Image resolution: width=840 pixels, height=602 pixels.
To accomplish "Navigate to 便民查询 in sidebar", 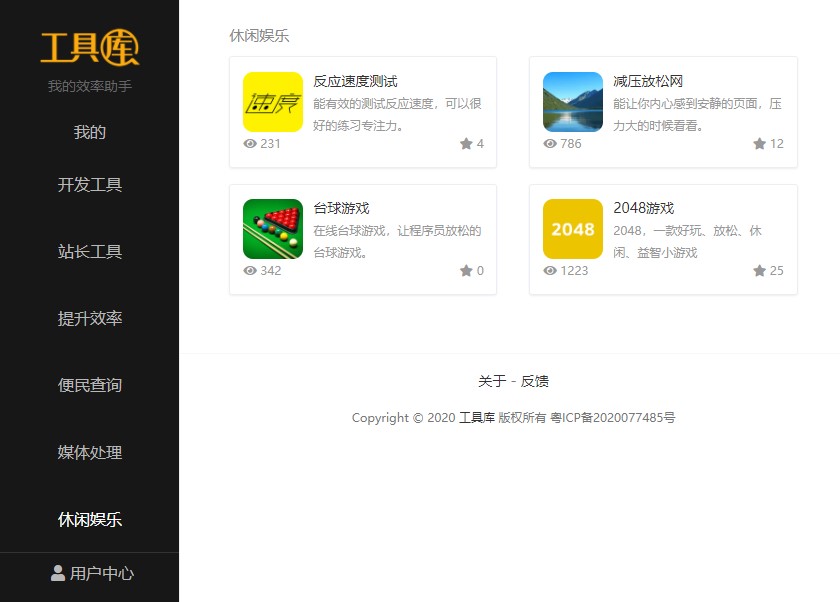I will [x=89, y=385].
